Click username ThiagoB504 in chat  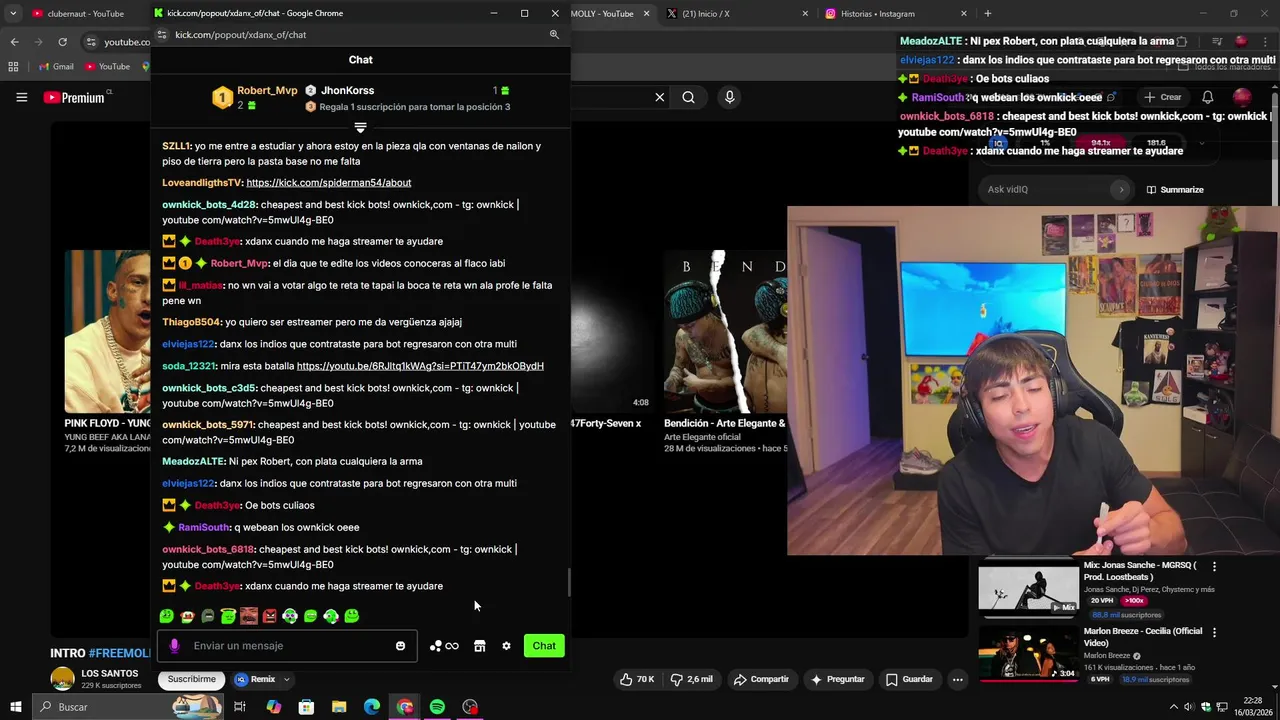coord(191,323)
